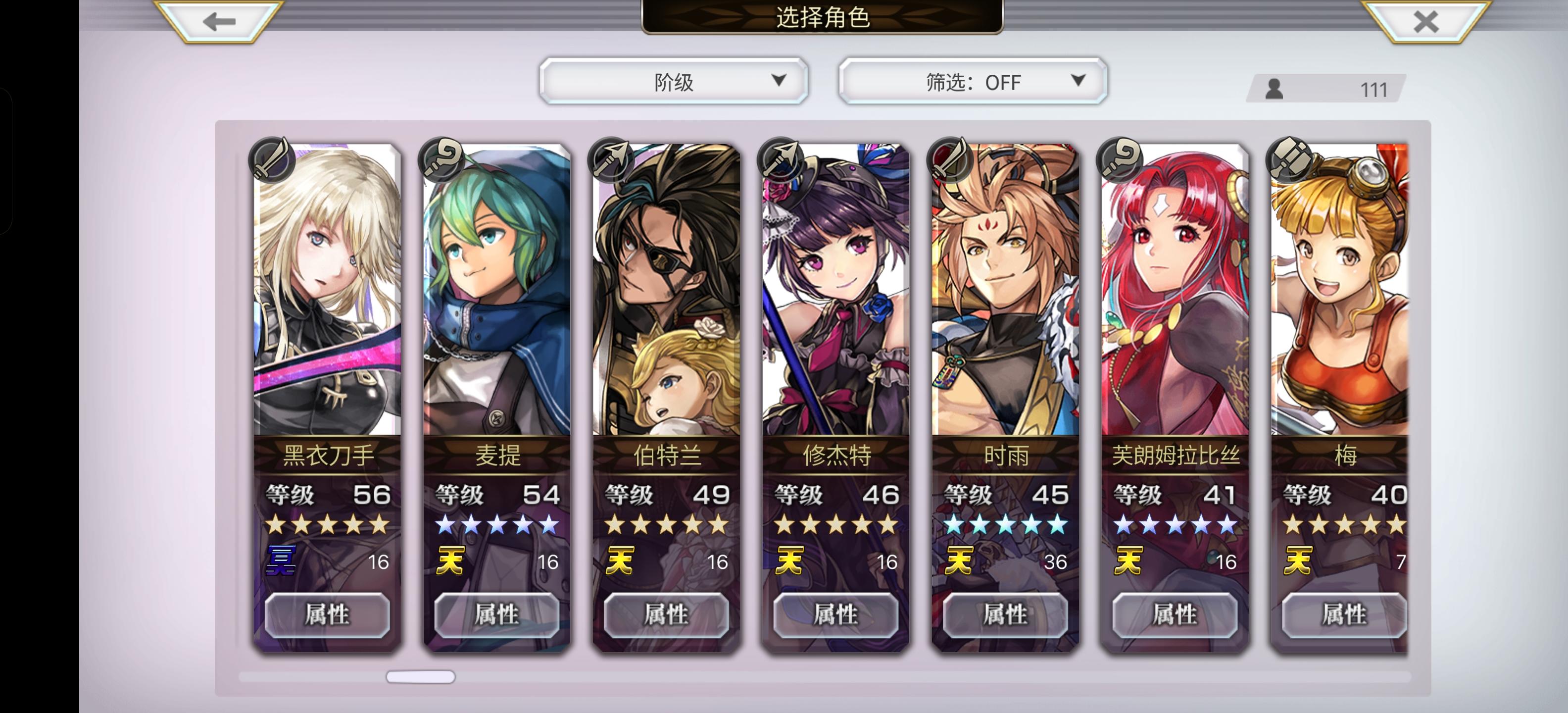Click bow weapon icon on 伯特兰 card
1568x713 pixels.
(611, 160)
